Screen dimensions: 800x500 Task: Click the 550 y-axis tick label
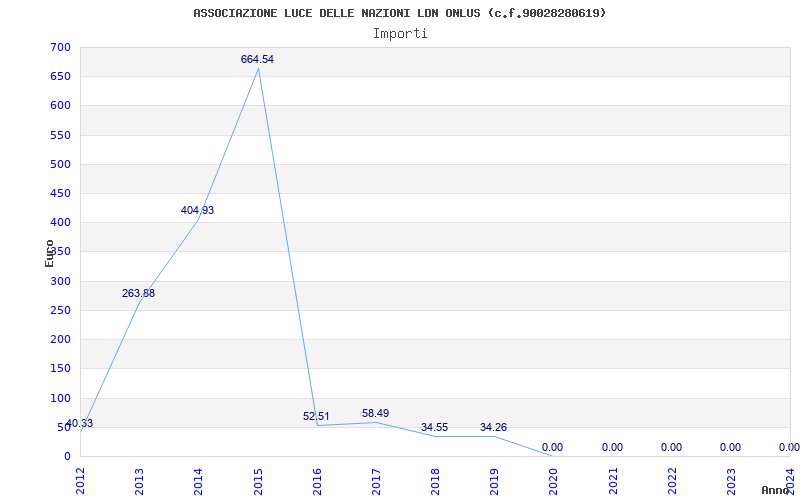pyautogui.click(x=60, y=135)
